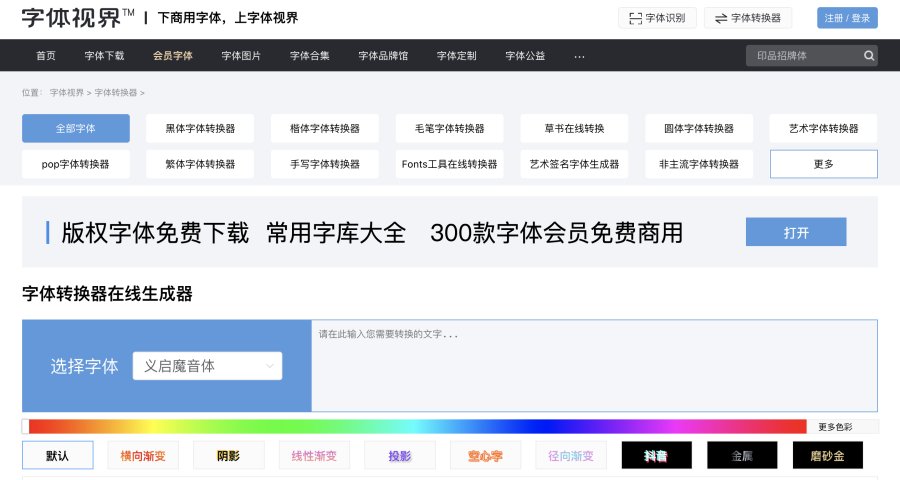
Task: Select the 抖音 text effect style
Action: (x=656, y=456)
